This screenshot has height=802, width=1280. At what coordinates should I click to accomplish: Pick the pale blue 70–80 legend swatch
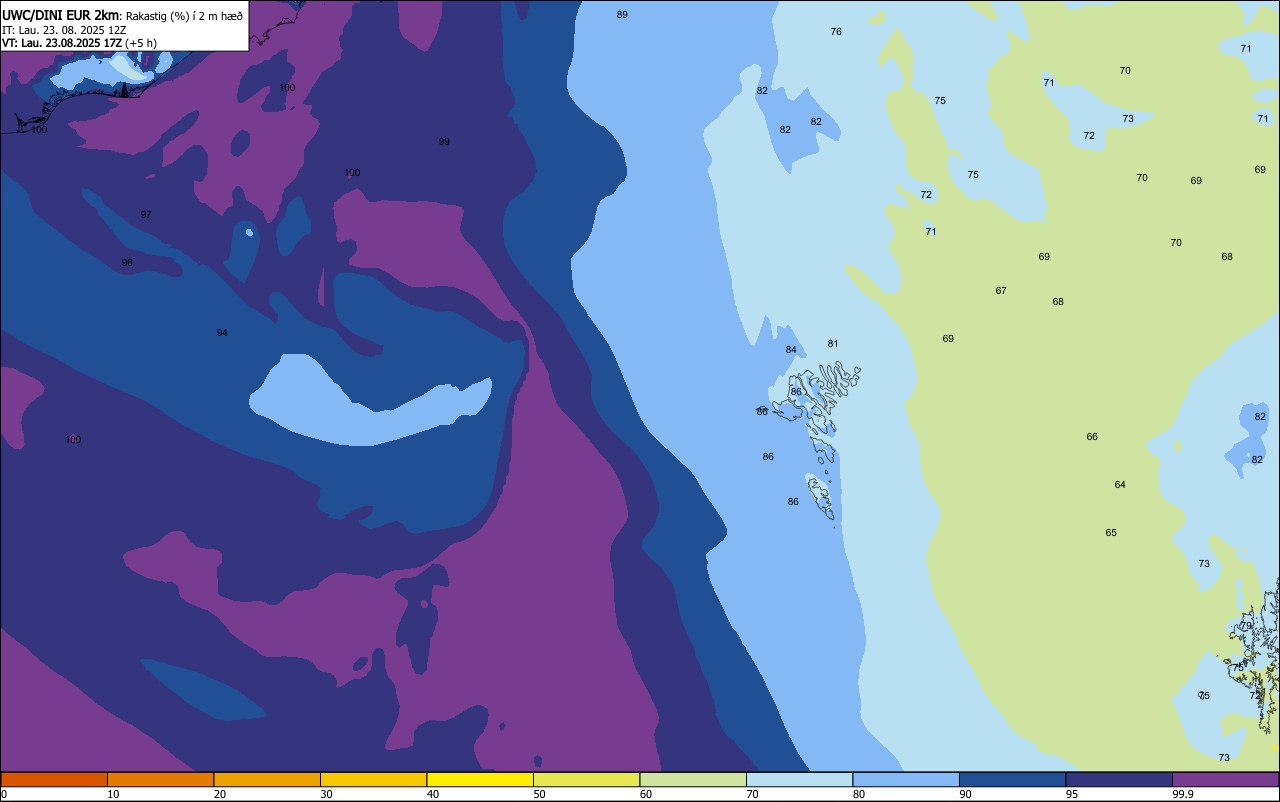point(799,779)
